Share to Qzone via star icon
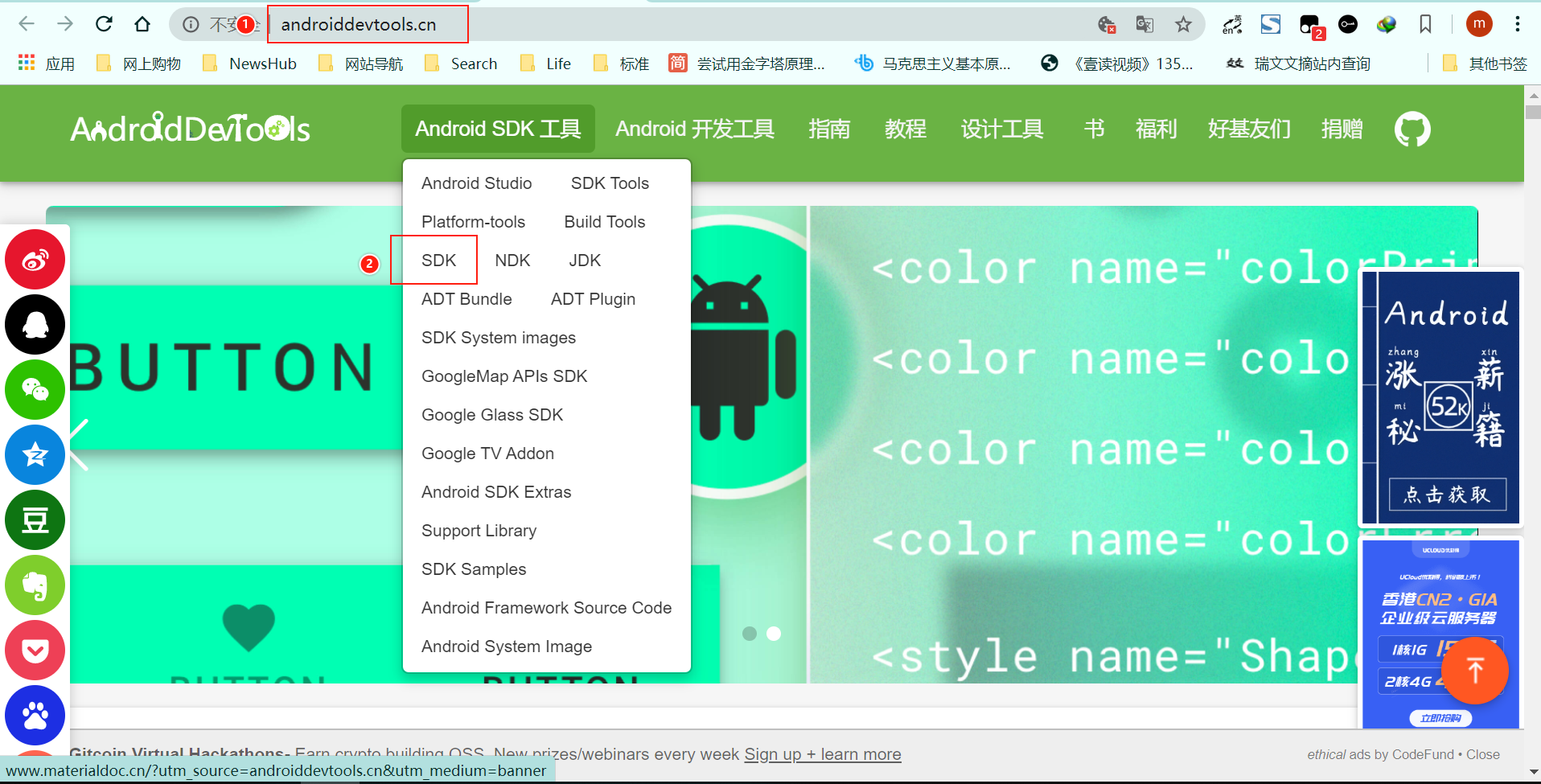This screenshot has height=784, width=1541. [x=35, y=454]
